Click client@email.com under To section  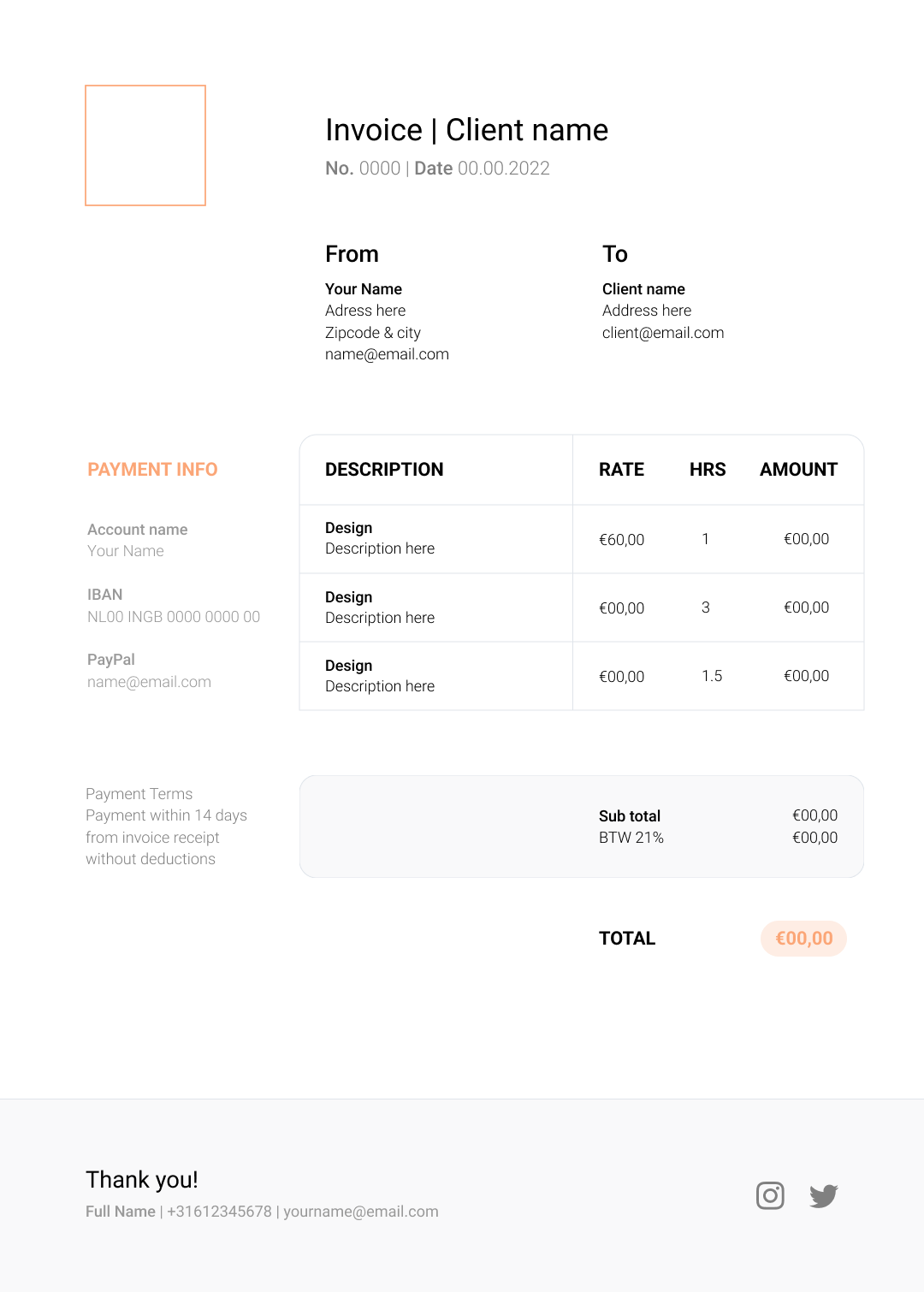(x=663, y=333)
